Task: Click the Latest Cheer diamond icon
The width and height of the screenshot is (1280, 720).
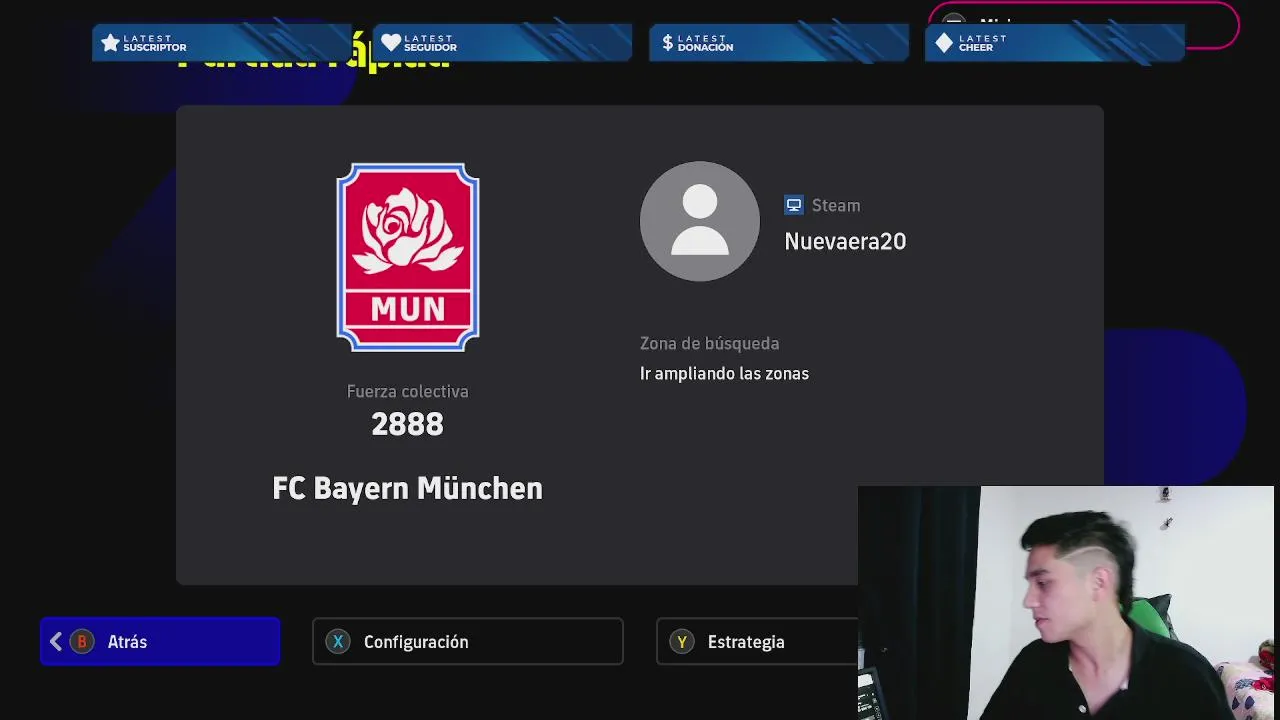Action: tap(944, 43)
